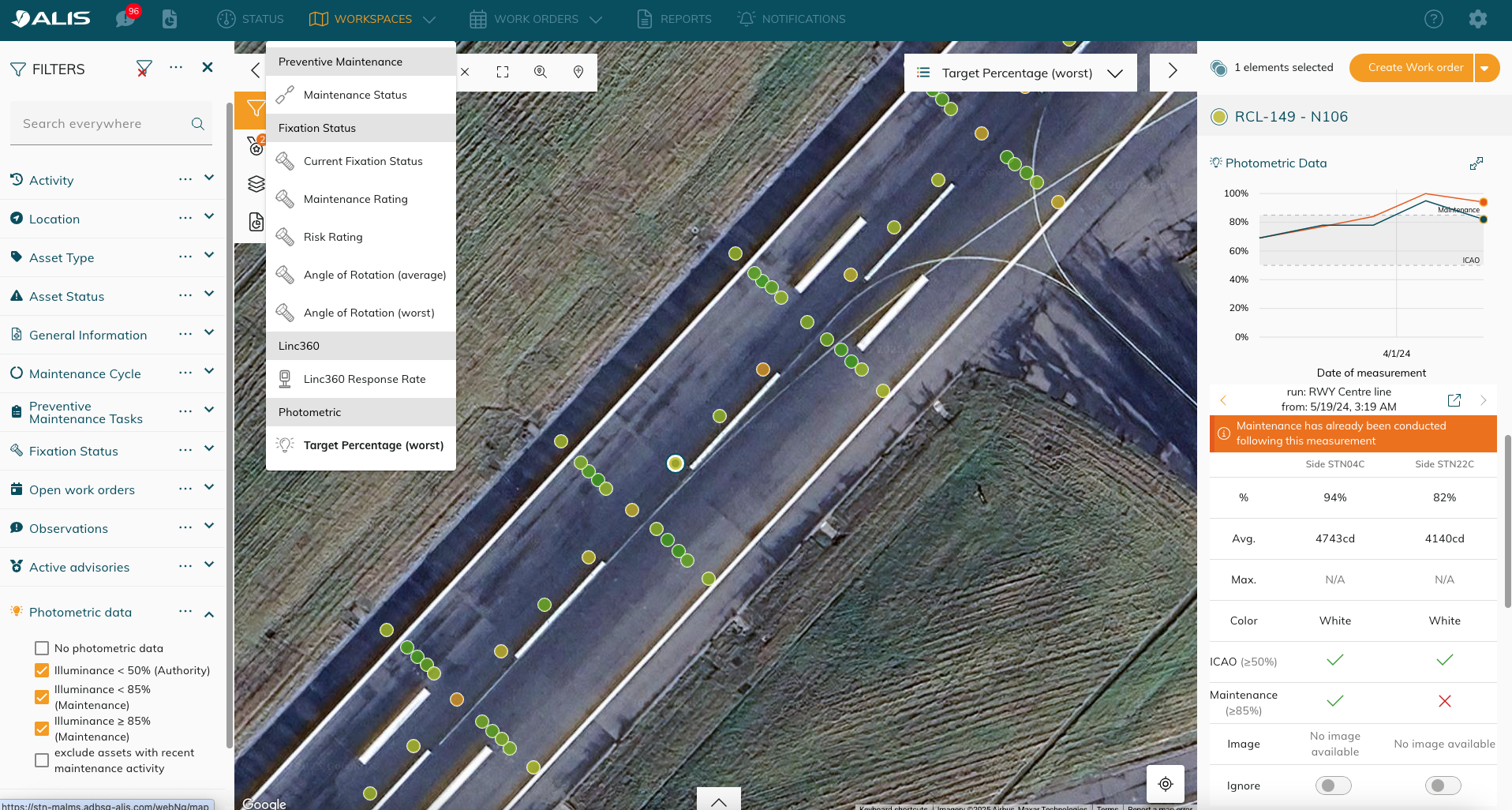
Task: Open the Create Work order dropdown arrow
Action: click(1485, 68)
